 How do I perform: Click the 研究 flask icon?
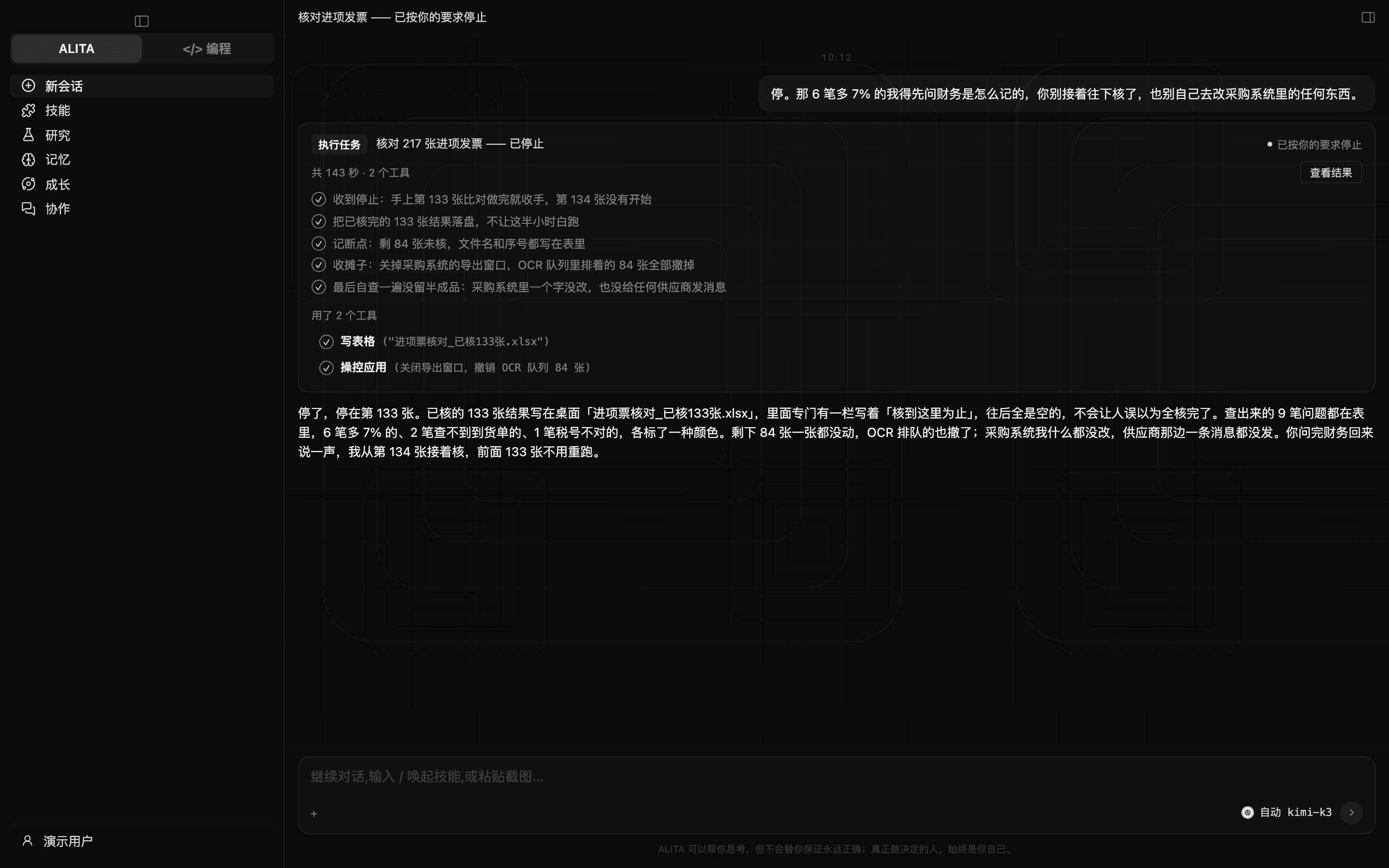[28, 135]
